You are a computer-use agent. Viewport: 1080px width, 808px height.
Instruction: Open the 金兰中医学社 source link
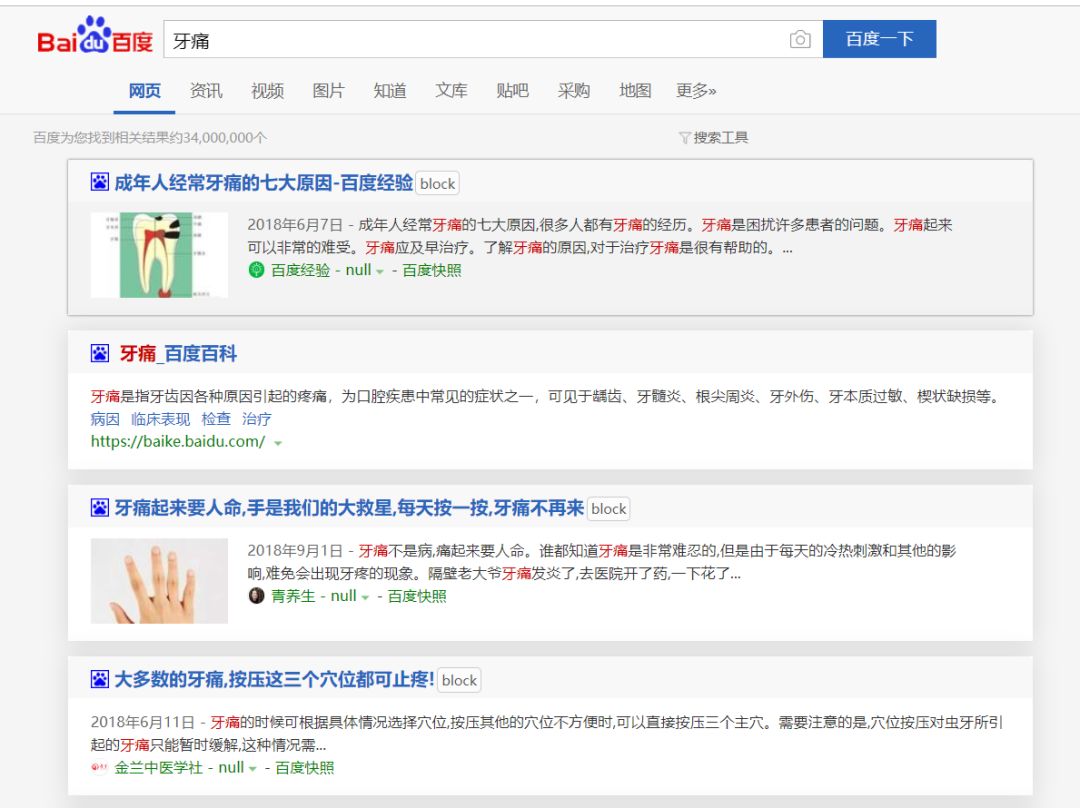click(x=158, y=767)
